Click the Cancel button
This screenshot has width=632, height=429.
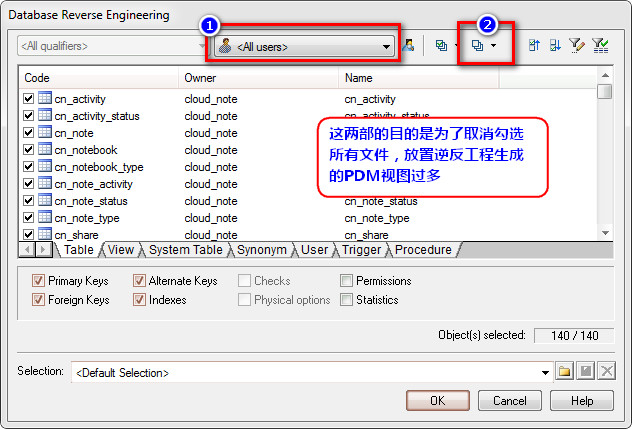tap(509, 400)
